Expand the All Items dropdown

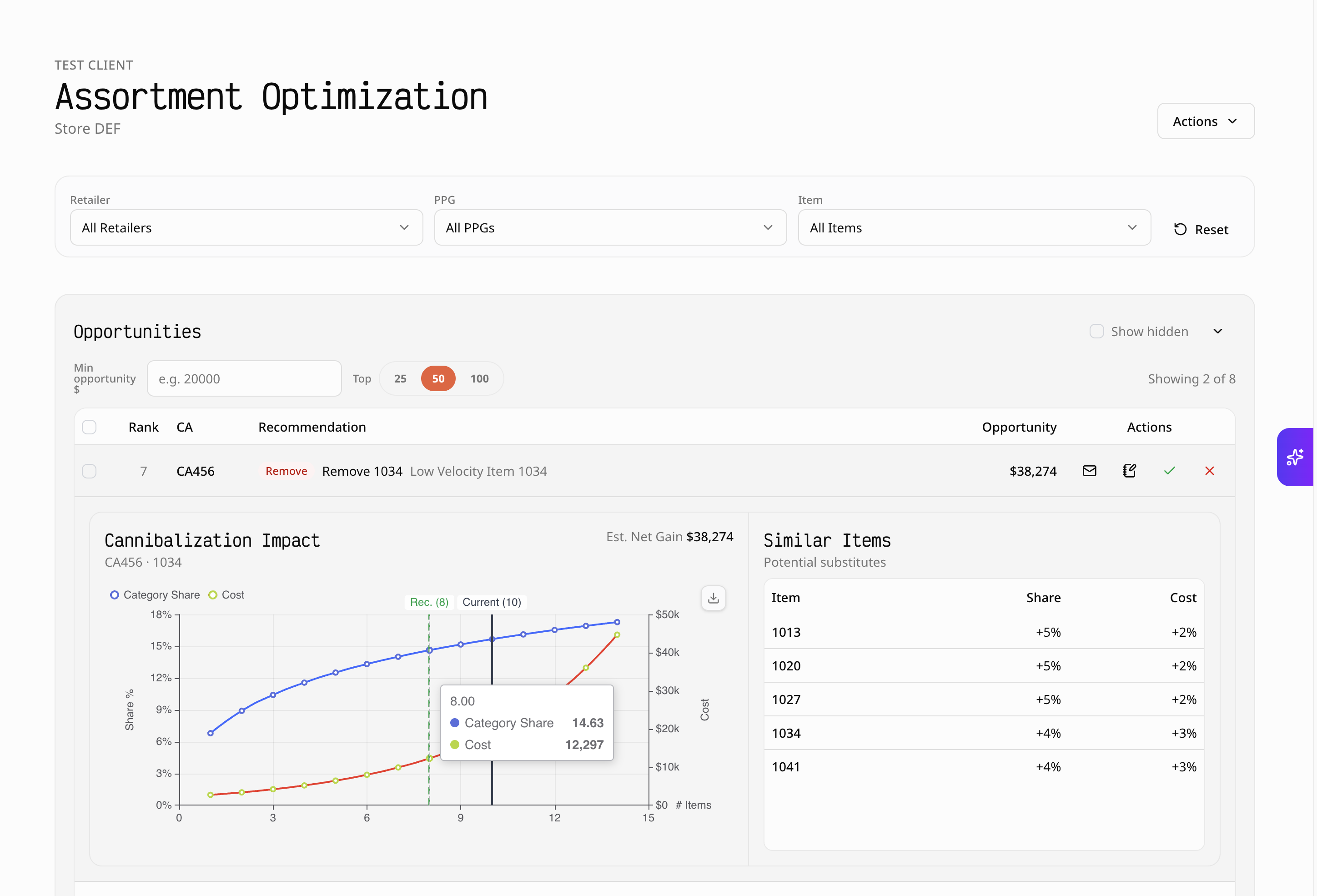point(974,228)
